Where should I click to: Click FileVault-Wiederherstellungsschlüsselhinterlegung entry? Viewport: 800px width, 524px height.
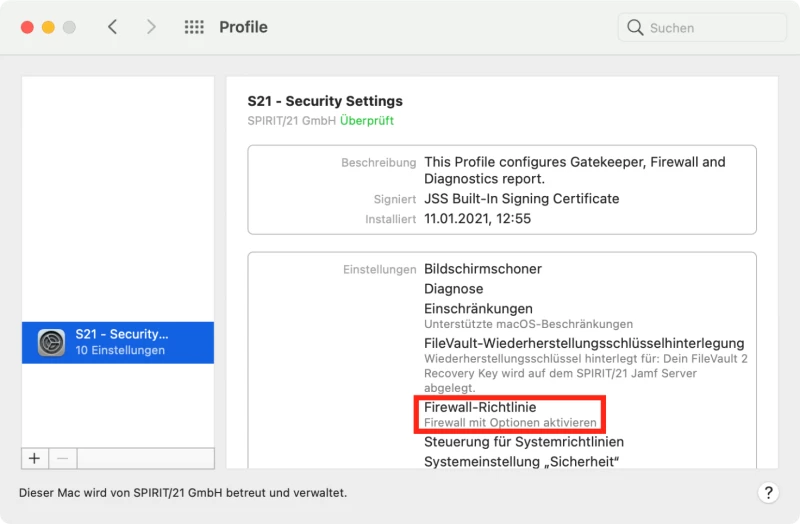point(584,343)
